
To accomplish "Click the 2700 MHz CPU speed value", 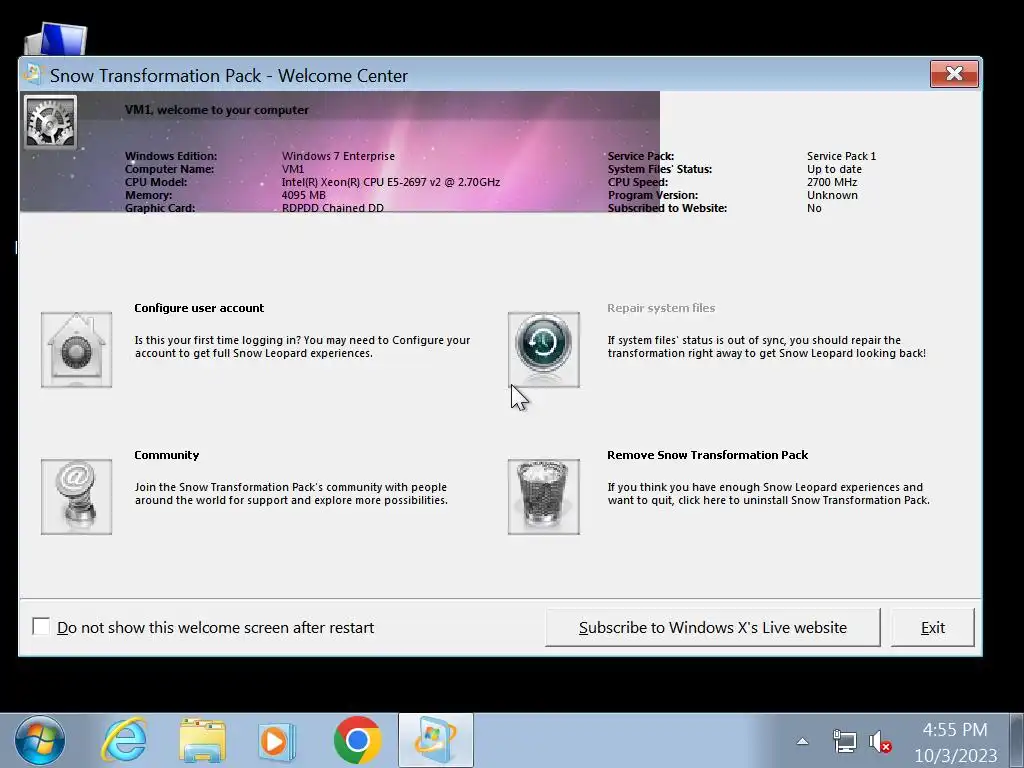I will [832, 182].
